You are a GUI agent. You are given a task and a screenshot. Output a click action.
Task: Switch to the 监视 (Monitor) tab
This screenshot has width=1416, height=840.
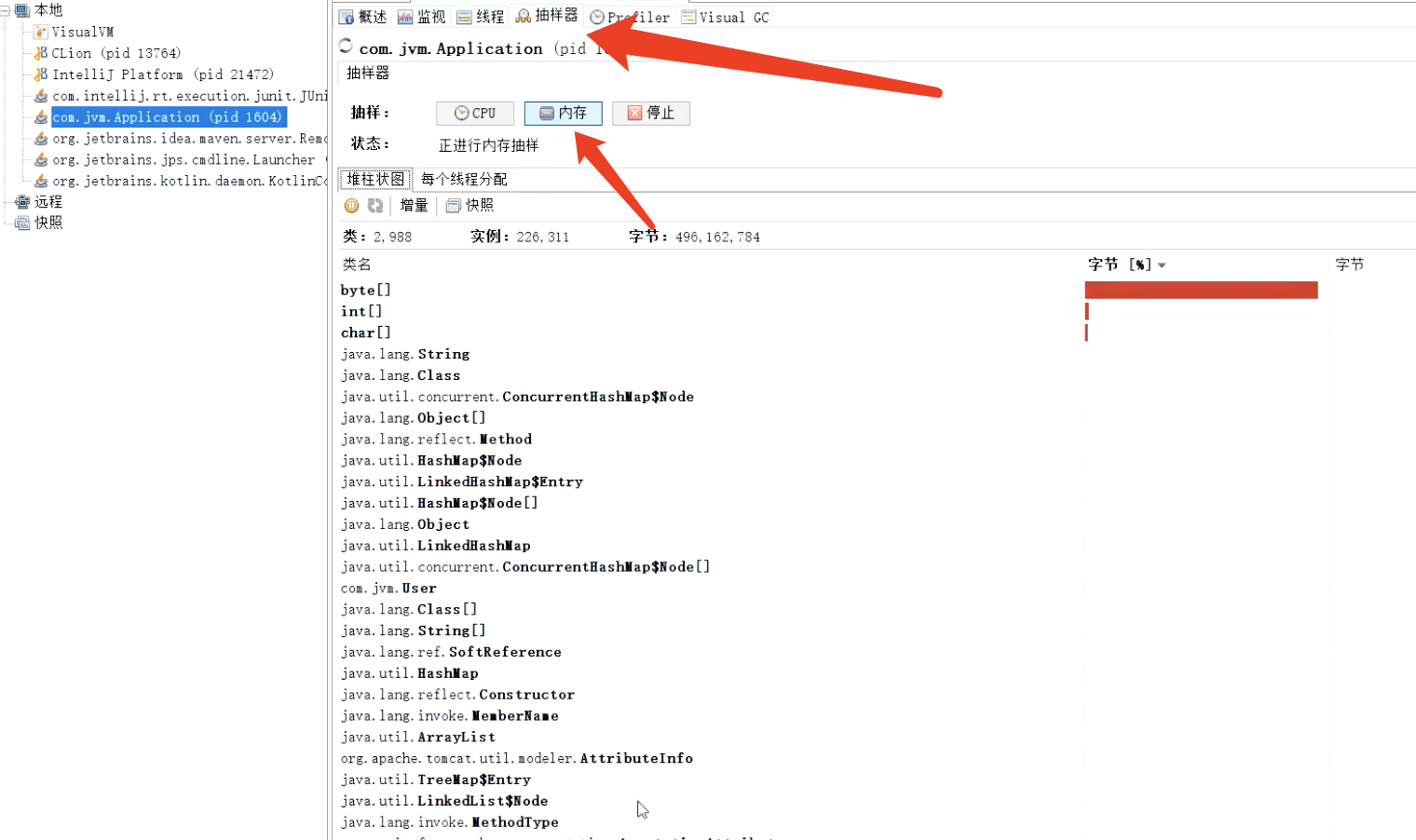tap(421, 17)
